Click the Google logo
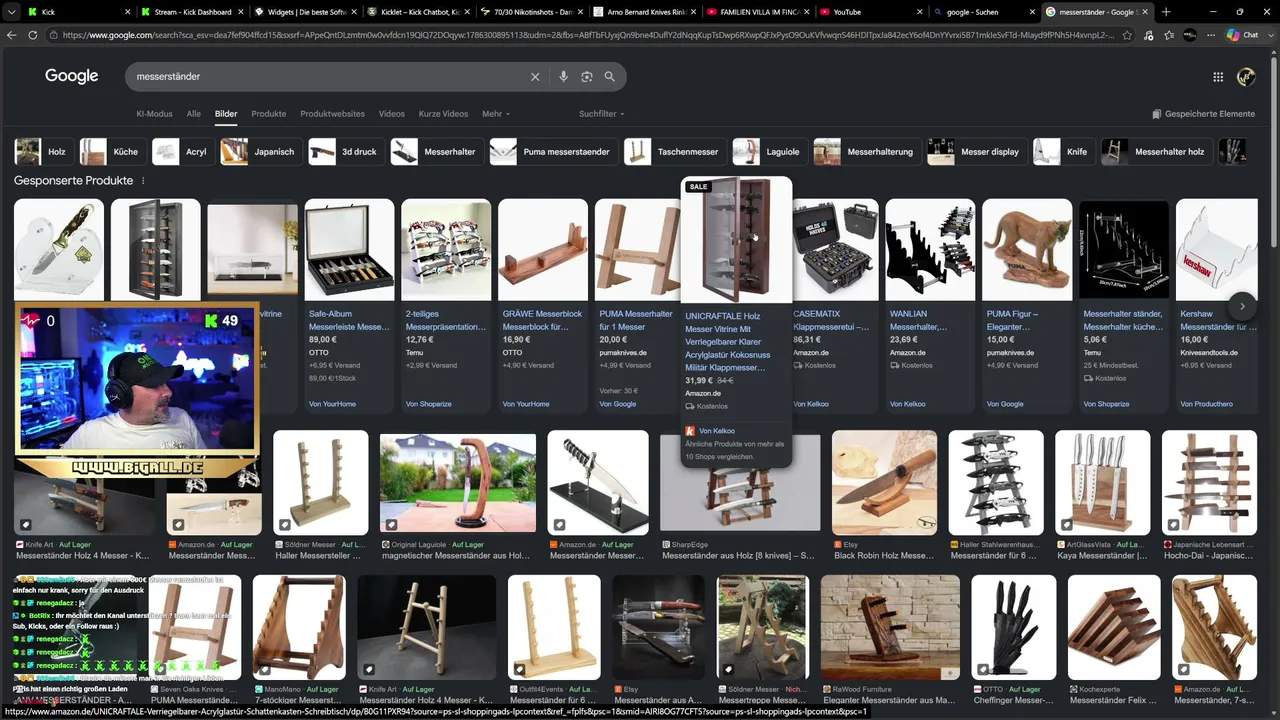Screen dimensions: 1280x720 coord(72,77)
